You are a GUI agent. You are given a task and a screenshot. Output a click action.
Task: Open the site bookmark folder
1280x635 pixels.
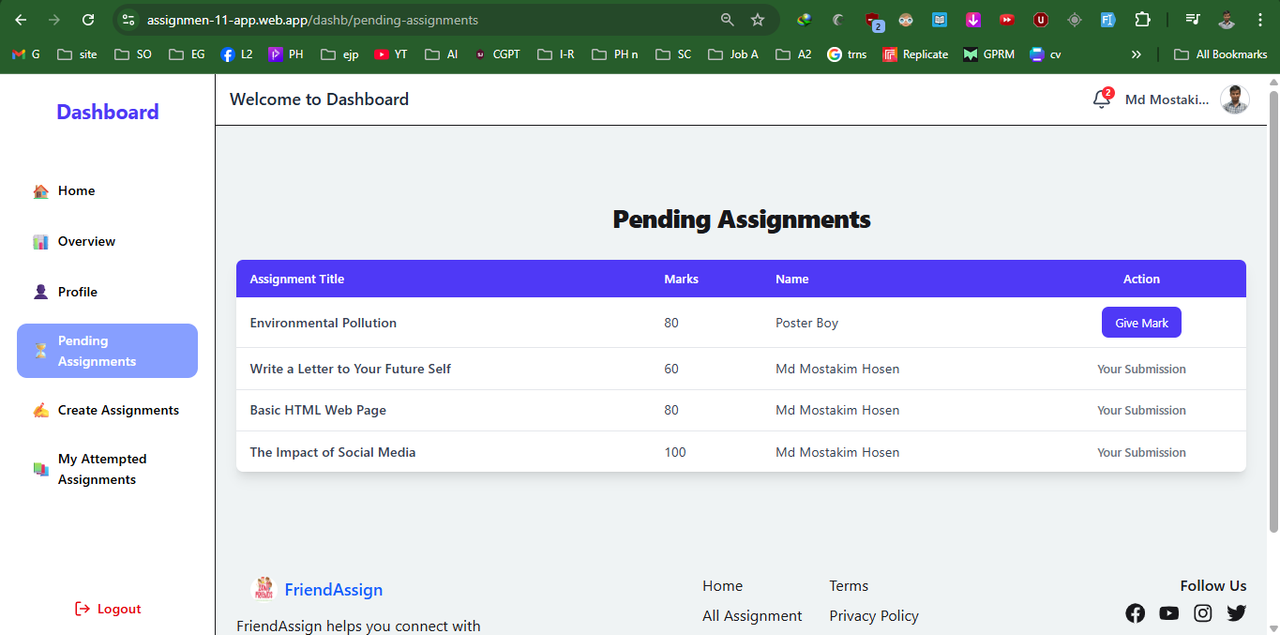78,54
